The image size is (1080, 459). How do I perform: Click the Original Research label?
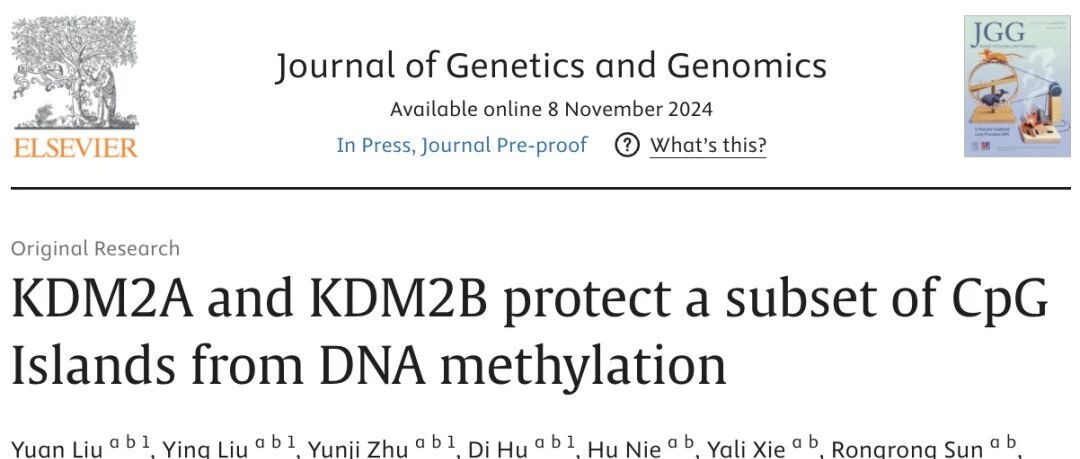coord(95,248)
